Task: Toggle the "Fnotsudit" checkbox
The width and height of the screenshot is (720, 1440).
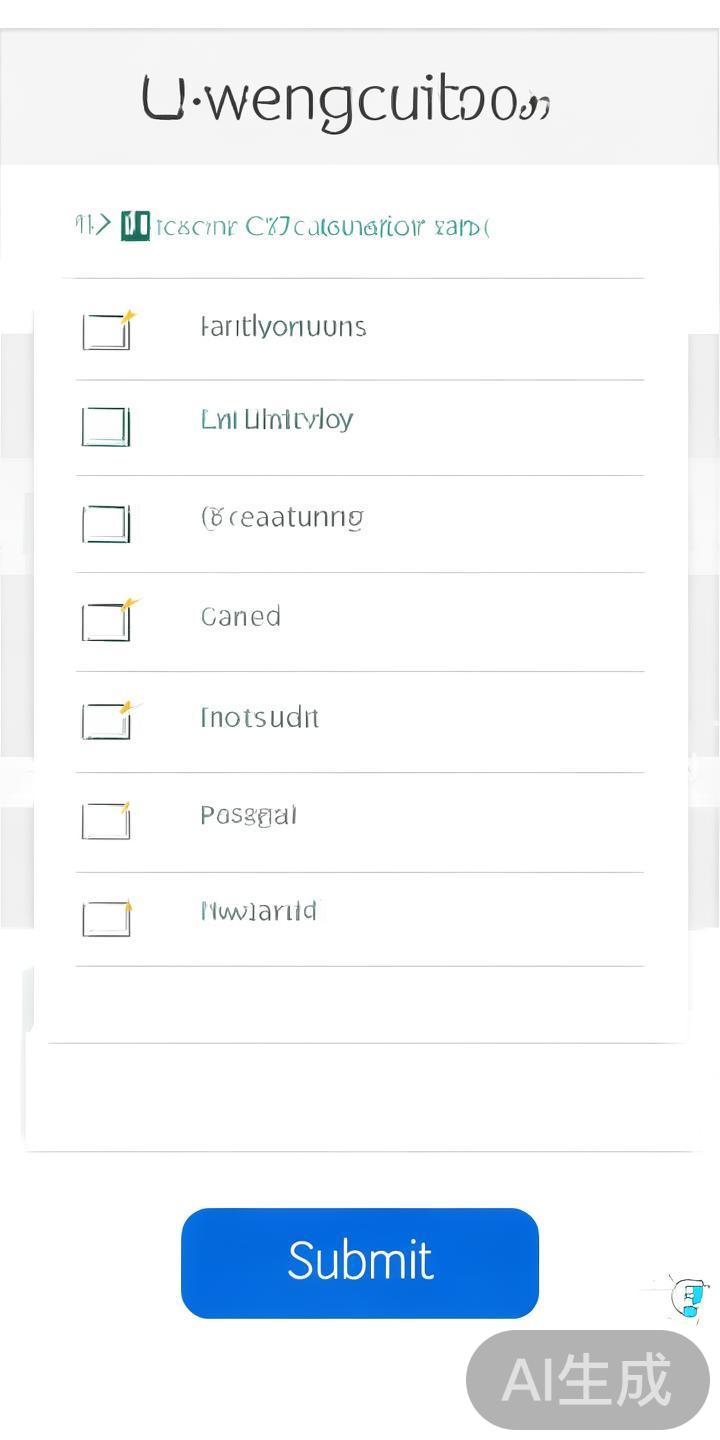Action: coord(106,720)
